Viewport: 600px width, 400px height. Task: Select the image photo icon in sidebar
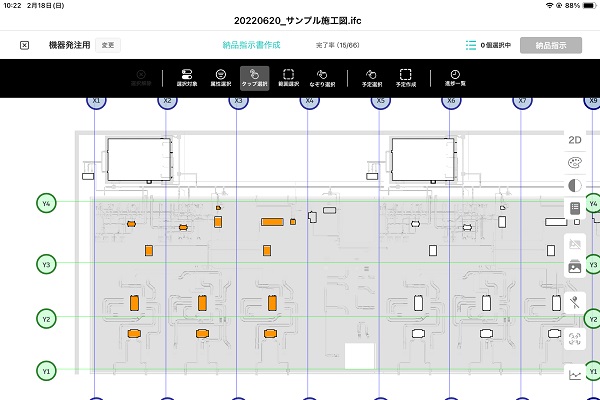click(x=574, y=267)
